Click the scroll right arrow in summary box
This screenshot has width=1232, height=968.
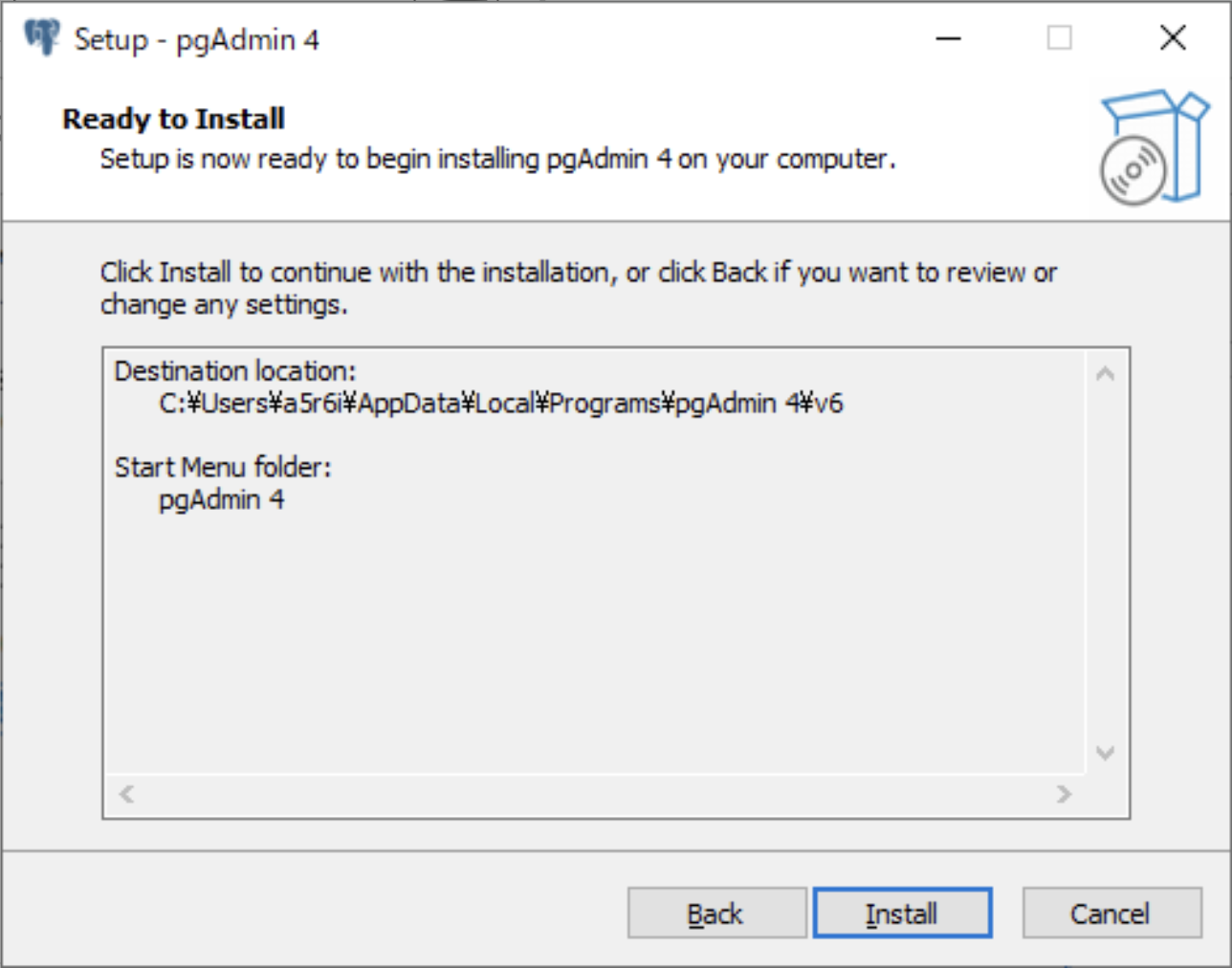[1064, 794]
